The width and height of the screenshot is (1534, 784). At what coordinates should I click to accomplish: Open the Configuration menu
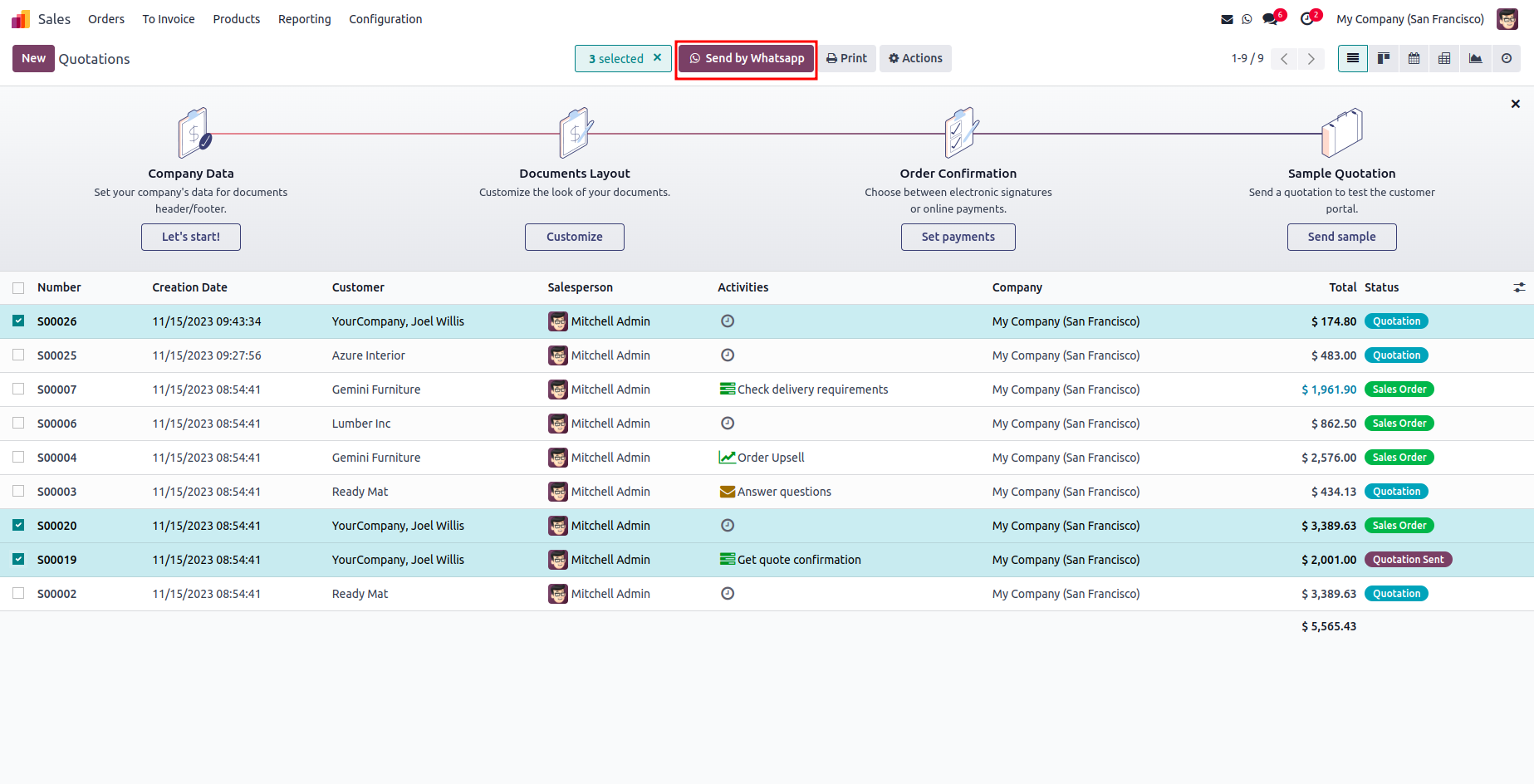(x=385, y=19)
